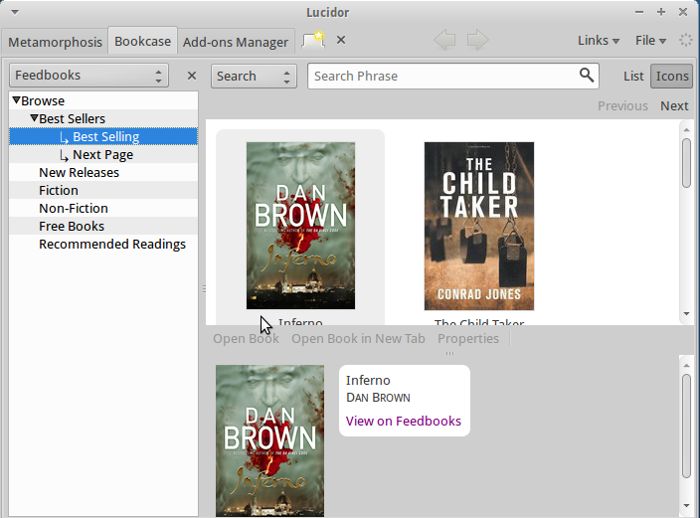Minimize the Lucidor window
This screenshot has width=700, height=518.
tap(639, 12)
